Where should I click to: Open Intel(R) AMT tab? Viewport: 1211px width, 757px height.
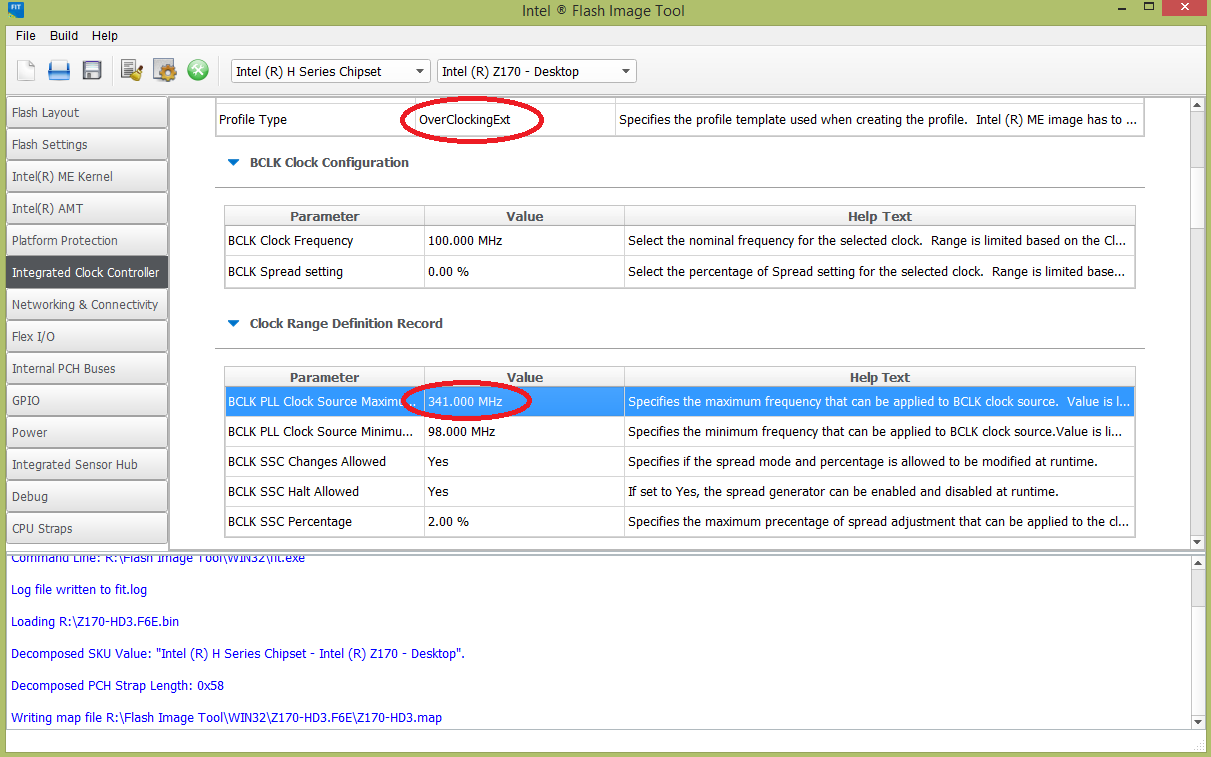86,209
